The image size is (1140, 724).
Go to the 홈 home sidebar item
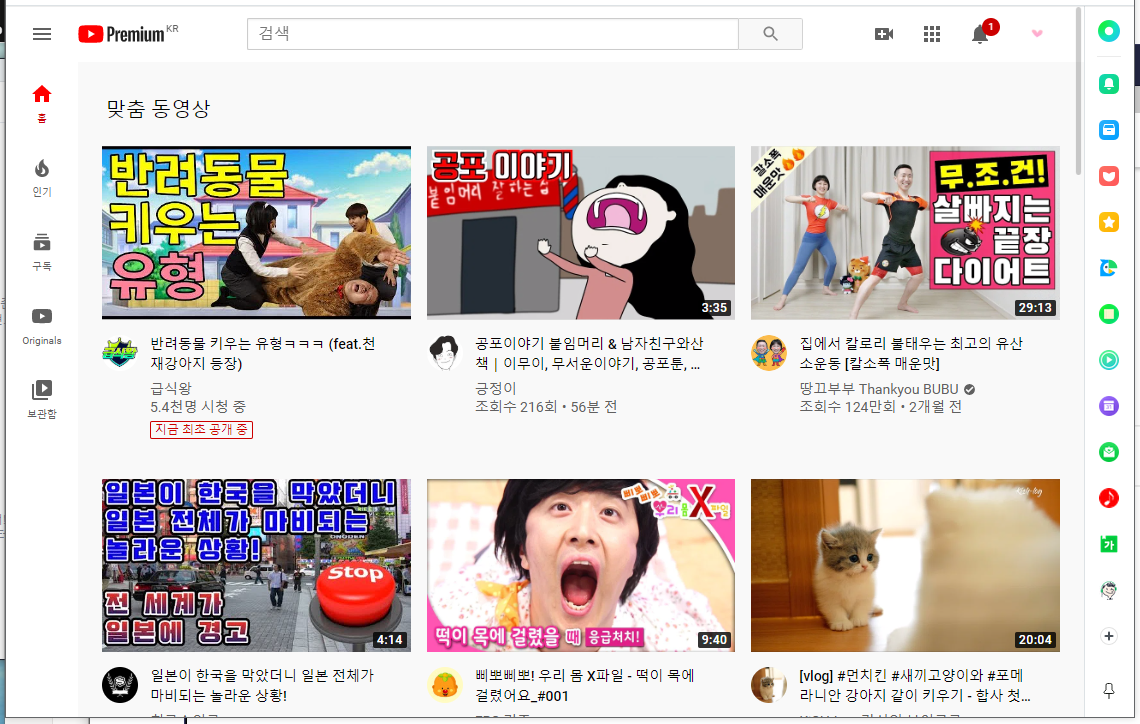tap(42, 104)
